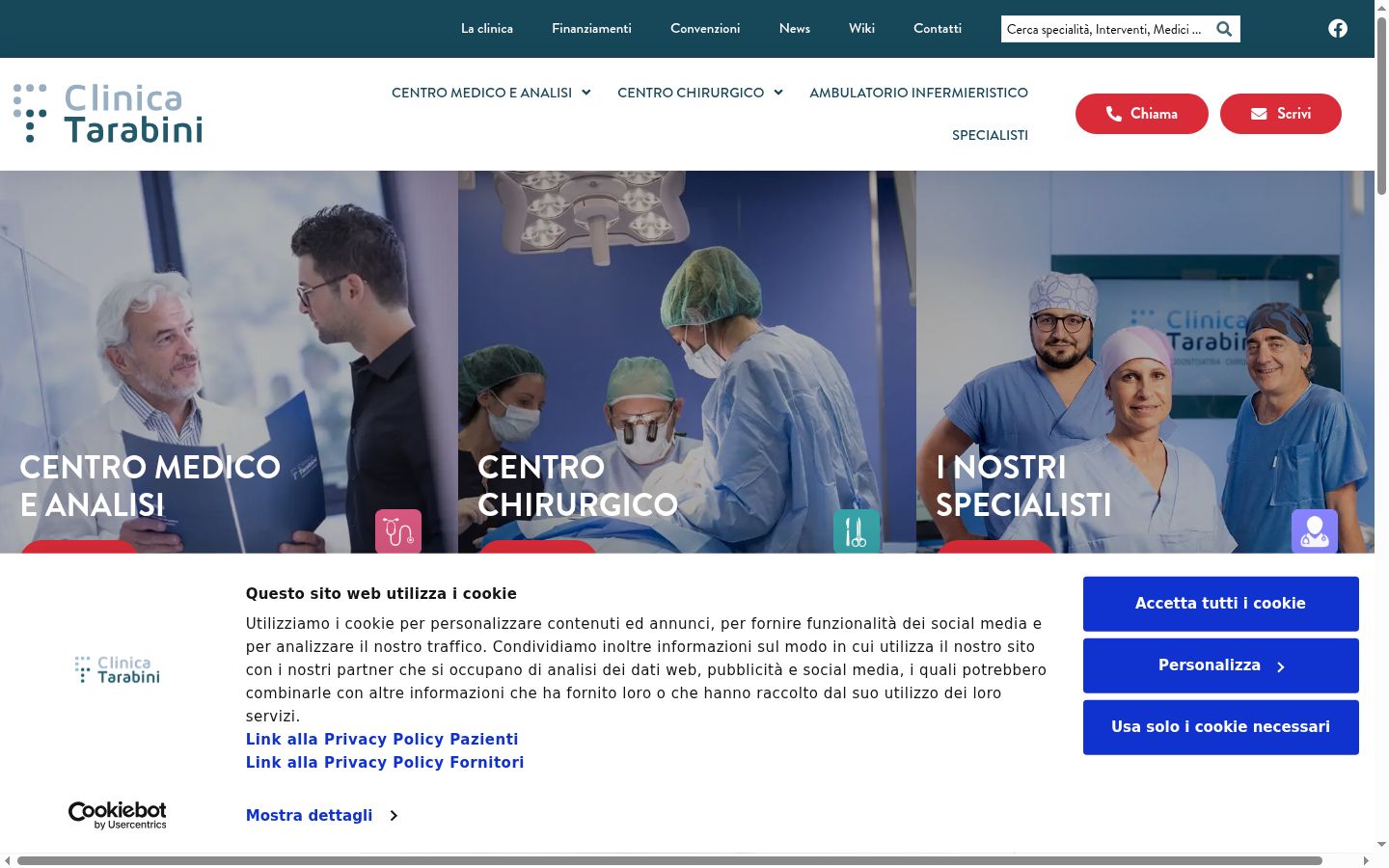Click the surgical tools icon on Centro Chirurgico card
The image size is (1389, 868).
coord(857,531)
